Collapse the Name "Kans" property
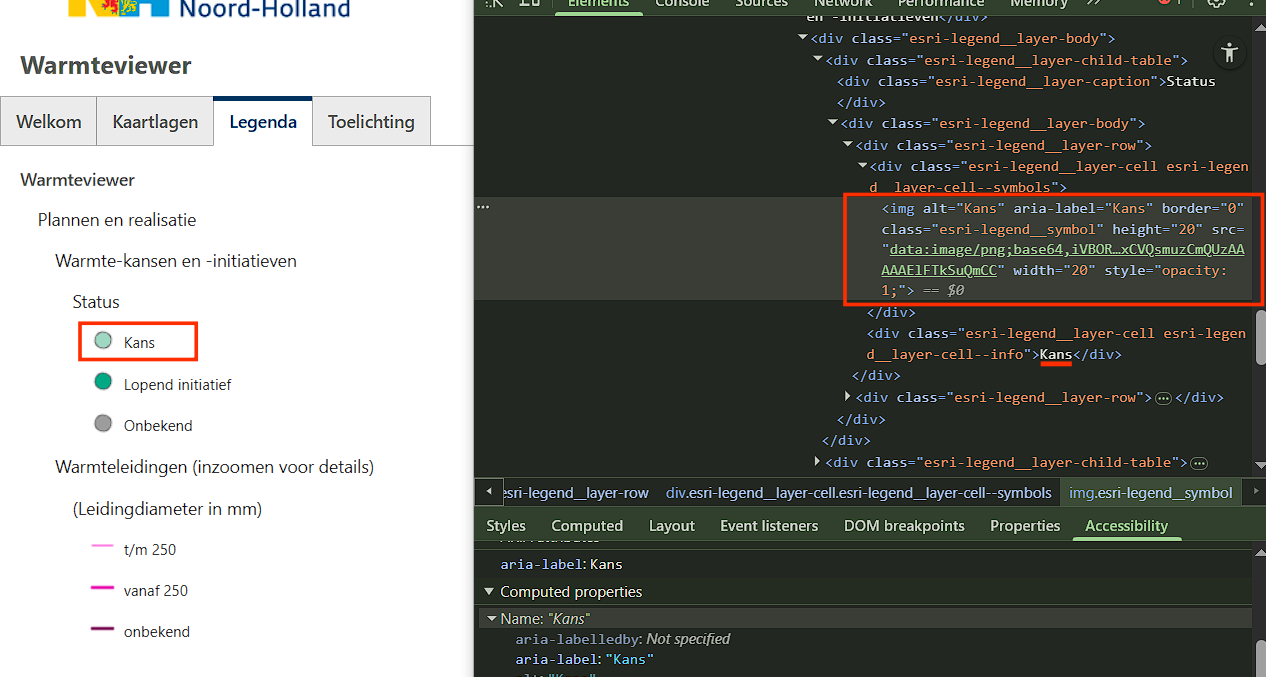Screen dimensions: 1266x677 pos(492,619)
